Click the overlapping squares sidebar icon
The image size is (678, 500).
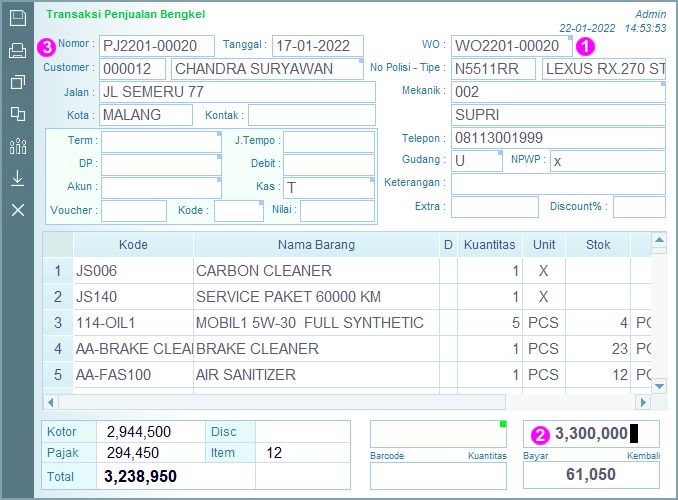point(17,114)
